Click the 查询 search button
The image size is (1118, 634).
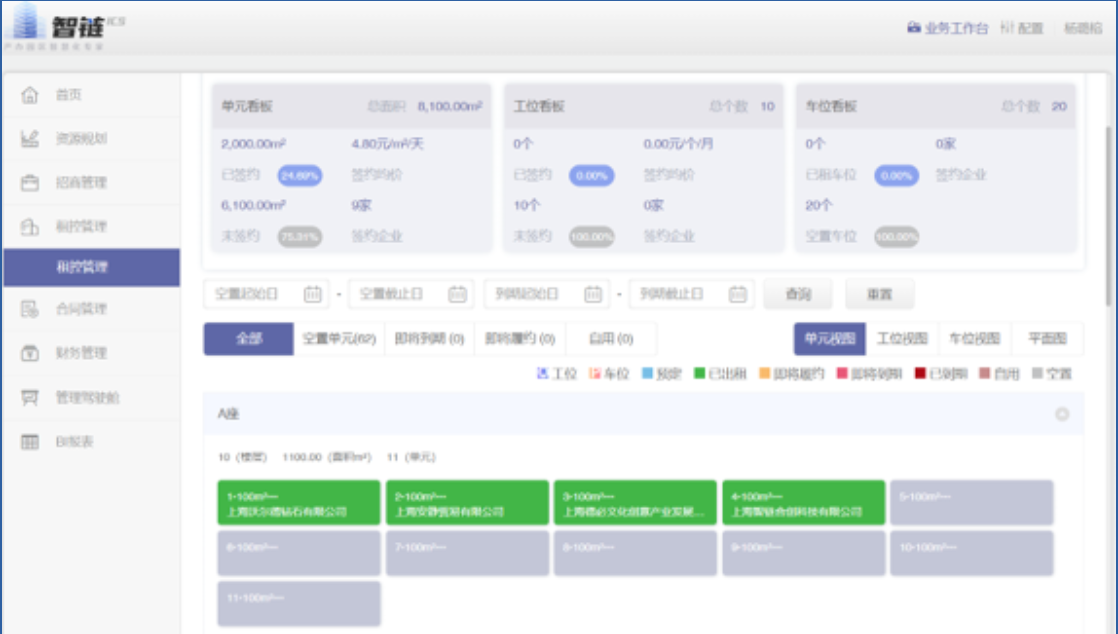click(x=798, y=294)
